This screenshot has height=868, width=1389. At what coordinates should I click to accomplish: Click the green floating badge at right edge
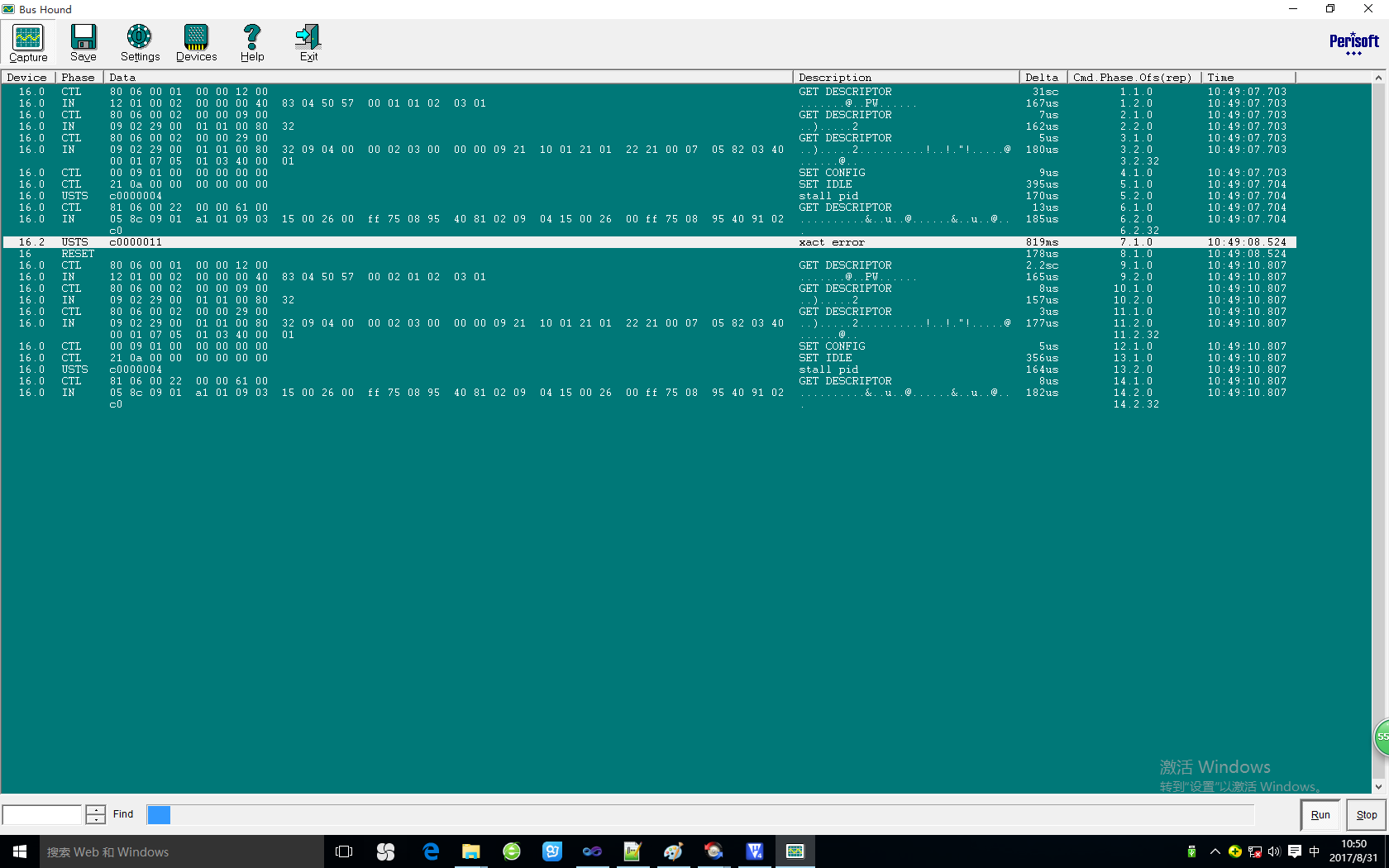point(1382,737)
